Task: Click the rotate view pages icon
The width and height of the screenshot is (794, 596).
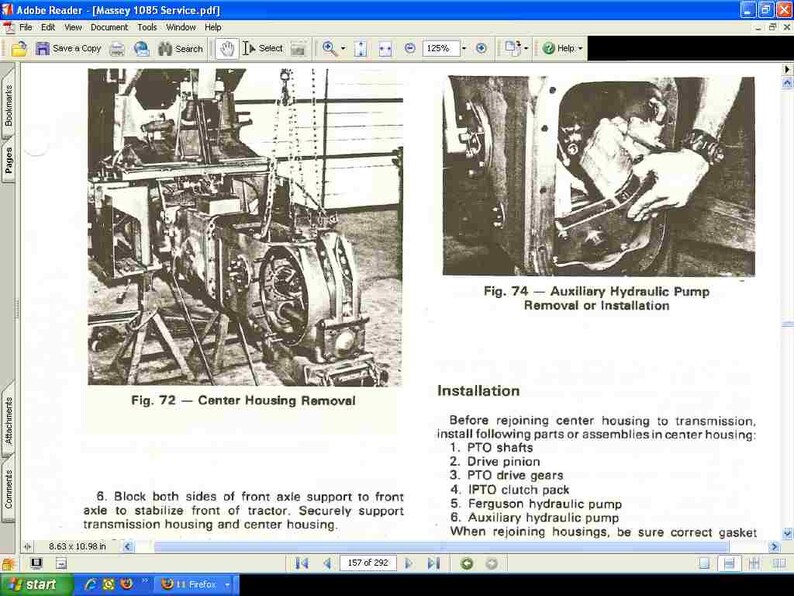Action: 512,48
